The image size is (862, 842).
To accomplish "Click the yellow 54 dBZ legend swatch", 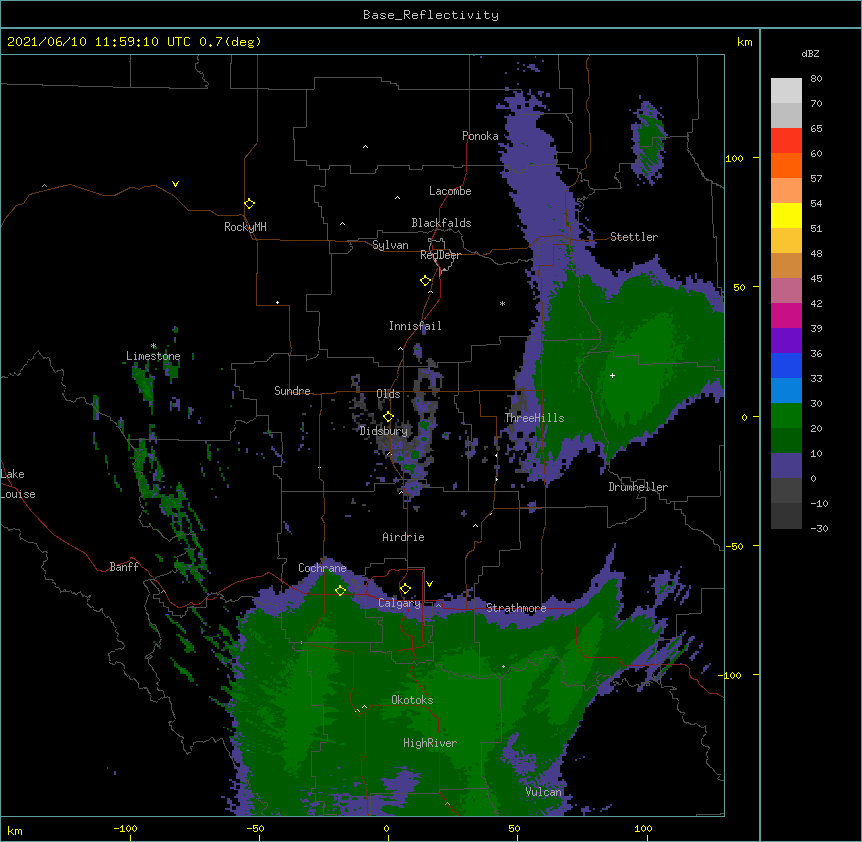I will click(786, 215).
